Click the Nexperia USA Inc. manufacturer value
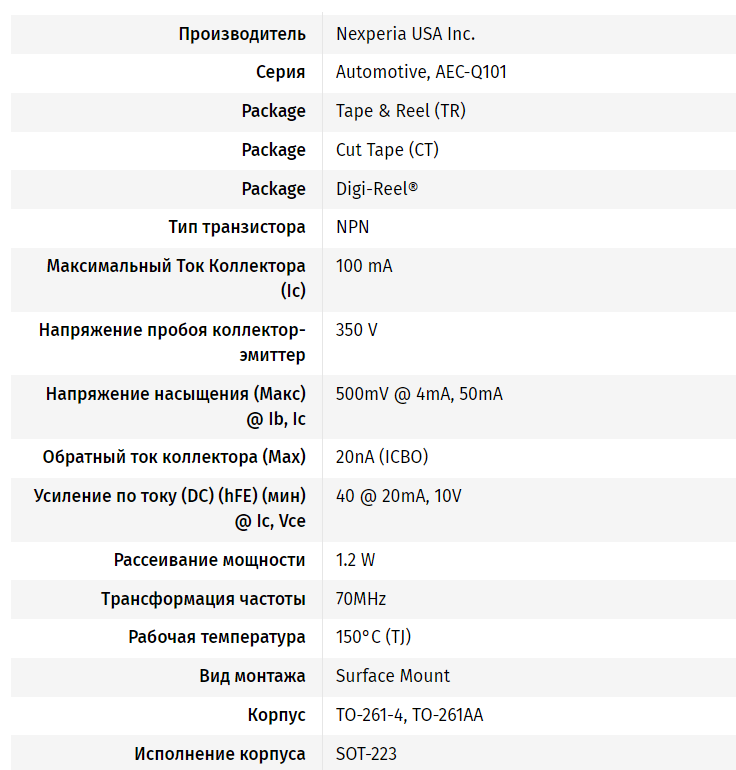736x770 pixels. click(405, 34)
